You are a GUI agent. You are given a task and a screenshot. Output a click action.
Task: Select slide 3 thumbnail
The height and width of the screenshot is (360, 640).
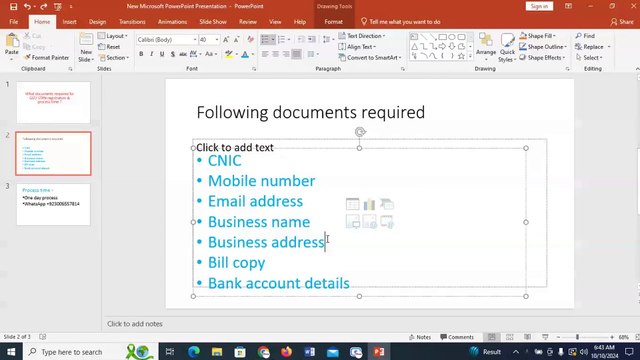point(53,204)
